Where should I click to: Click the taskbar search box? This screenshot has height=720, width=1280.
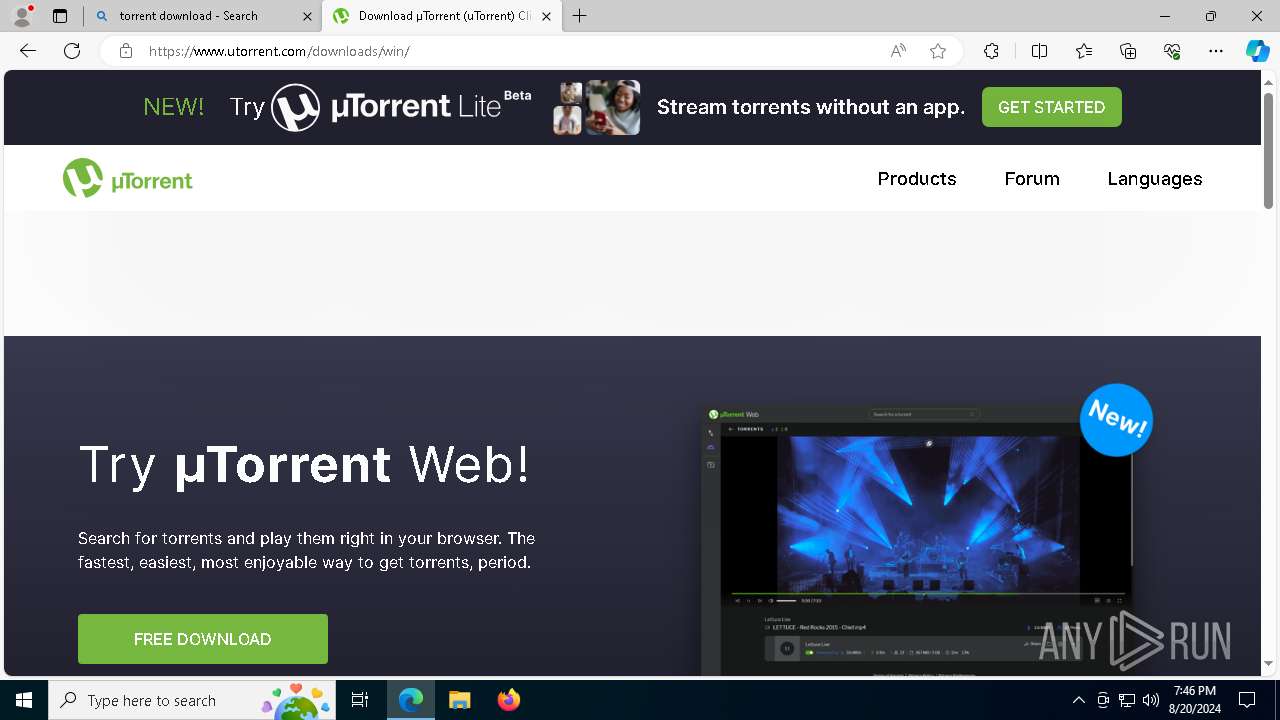[194, 700]
